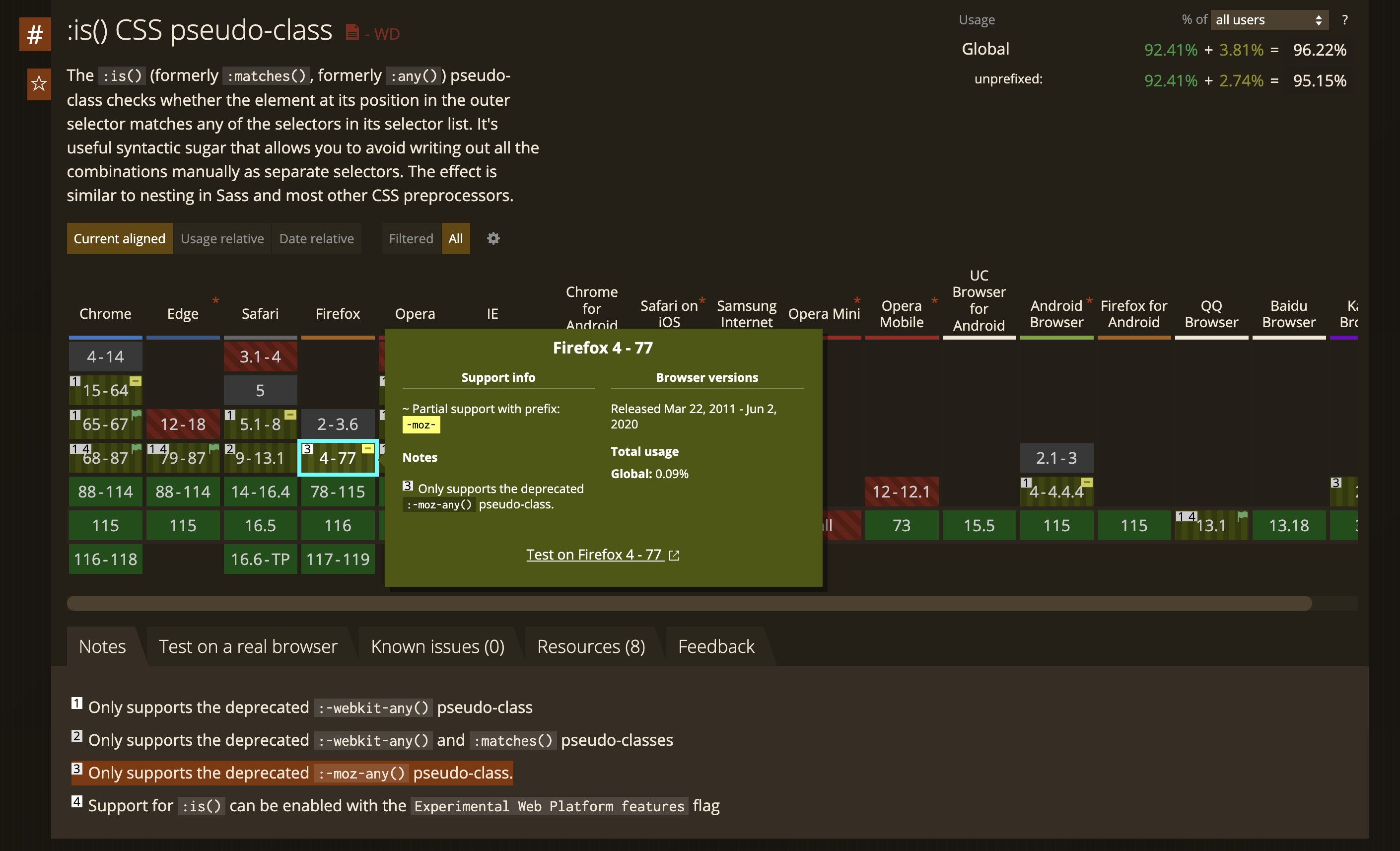The image size is (1400, 851).
Task: Click note 4 about Experimental Web Platform features
Action: (x=396, y=805)
